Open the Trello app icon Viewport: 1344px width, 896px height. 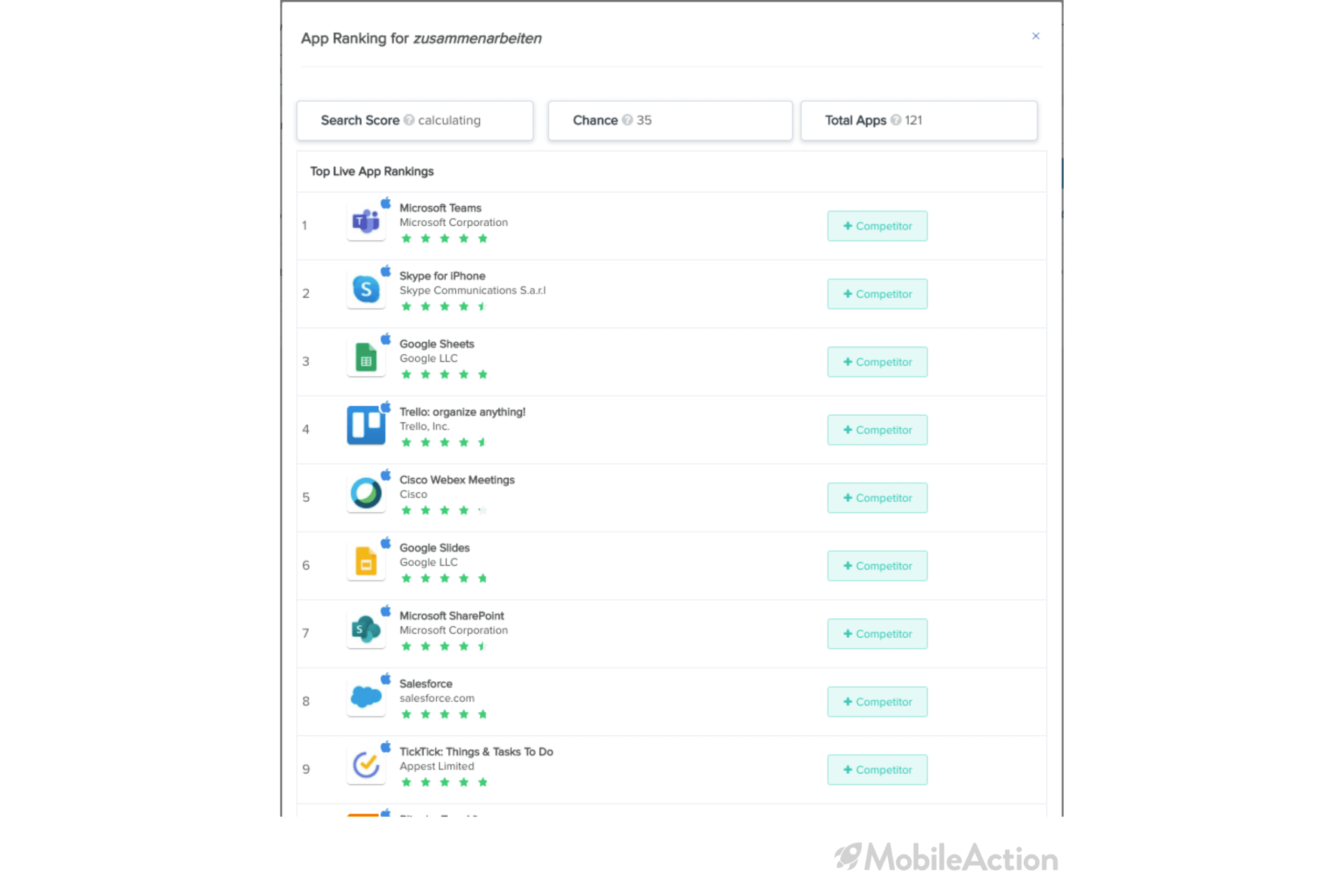point(366,425)
